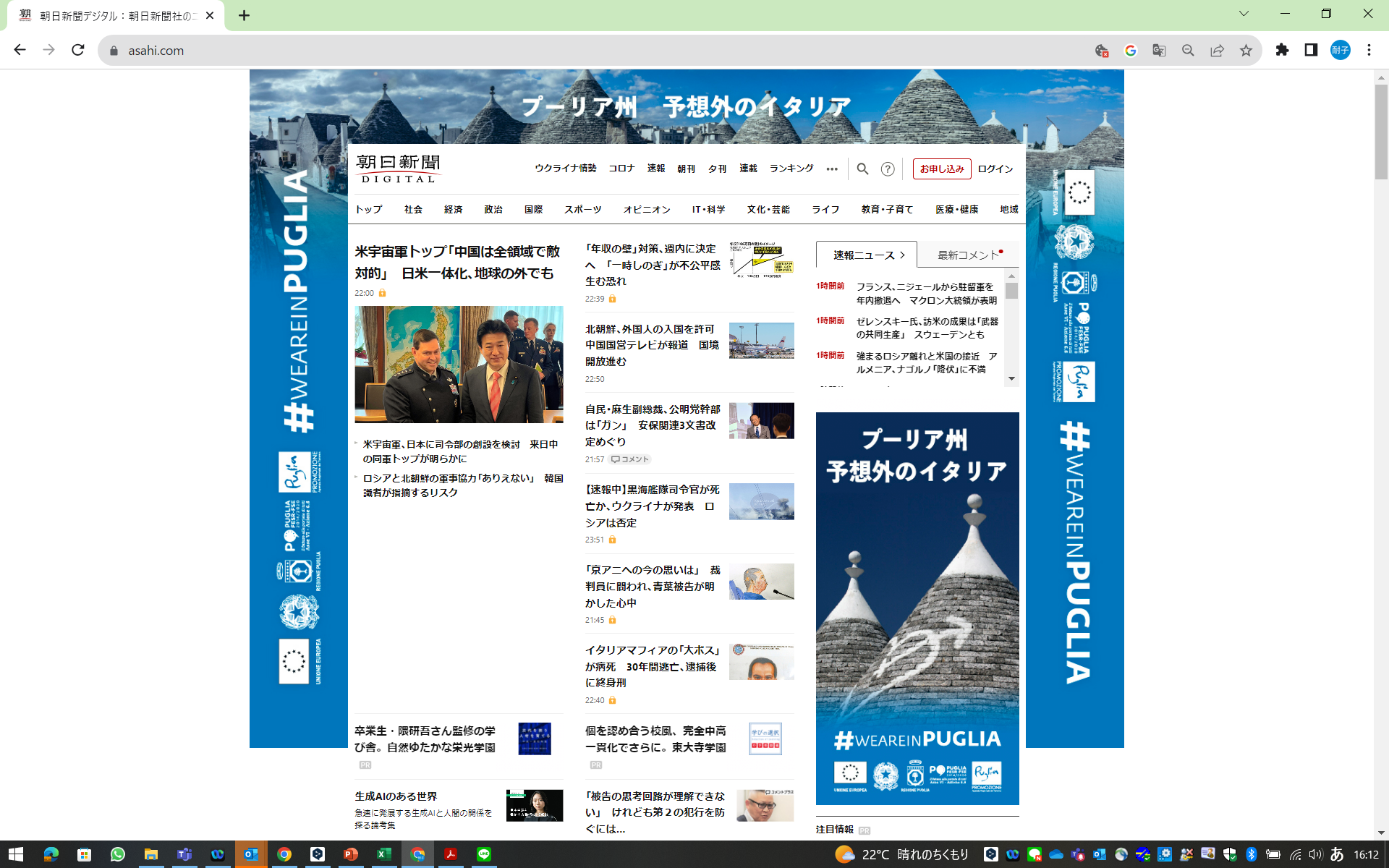Image resolution: width=1389 pixels, height=868 pixels.
Task: Switch to 最新コメント tab
Action: click(x=968, y=255)
